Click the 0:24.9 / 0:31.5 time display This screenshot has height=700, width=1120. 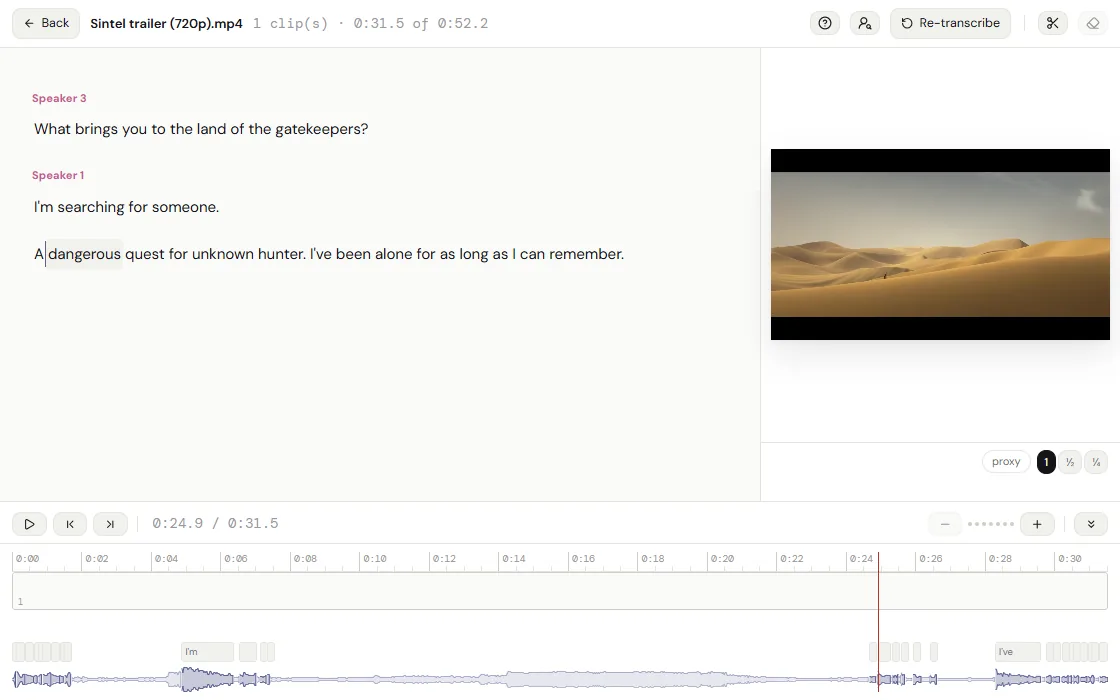[215, 524]
